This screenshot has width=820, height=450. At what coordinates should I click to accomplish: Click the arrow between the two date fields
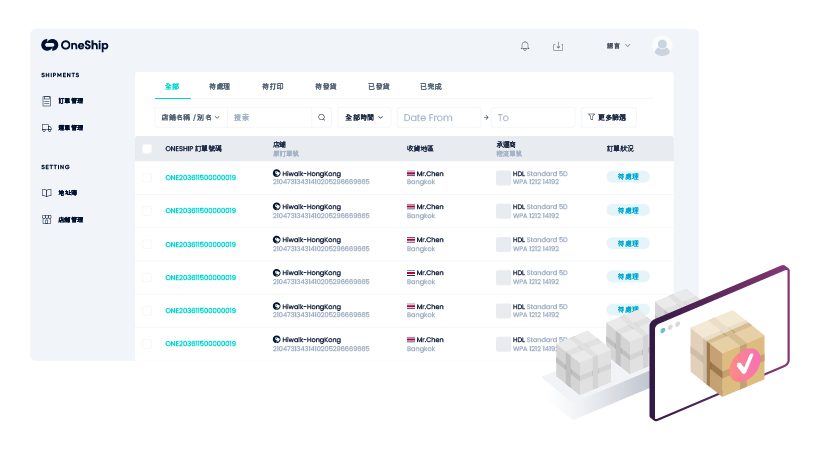pyautogui.click(x=486, y=118)
